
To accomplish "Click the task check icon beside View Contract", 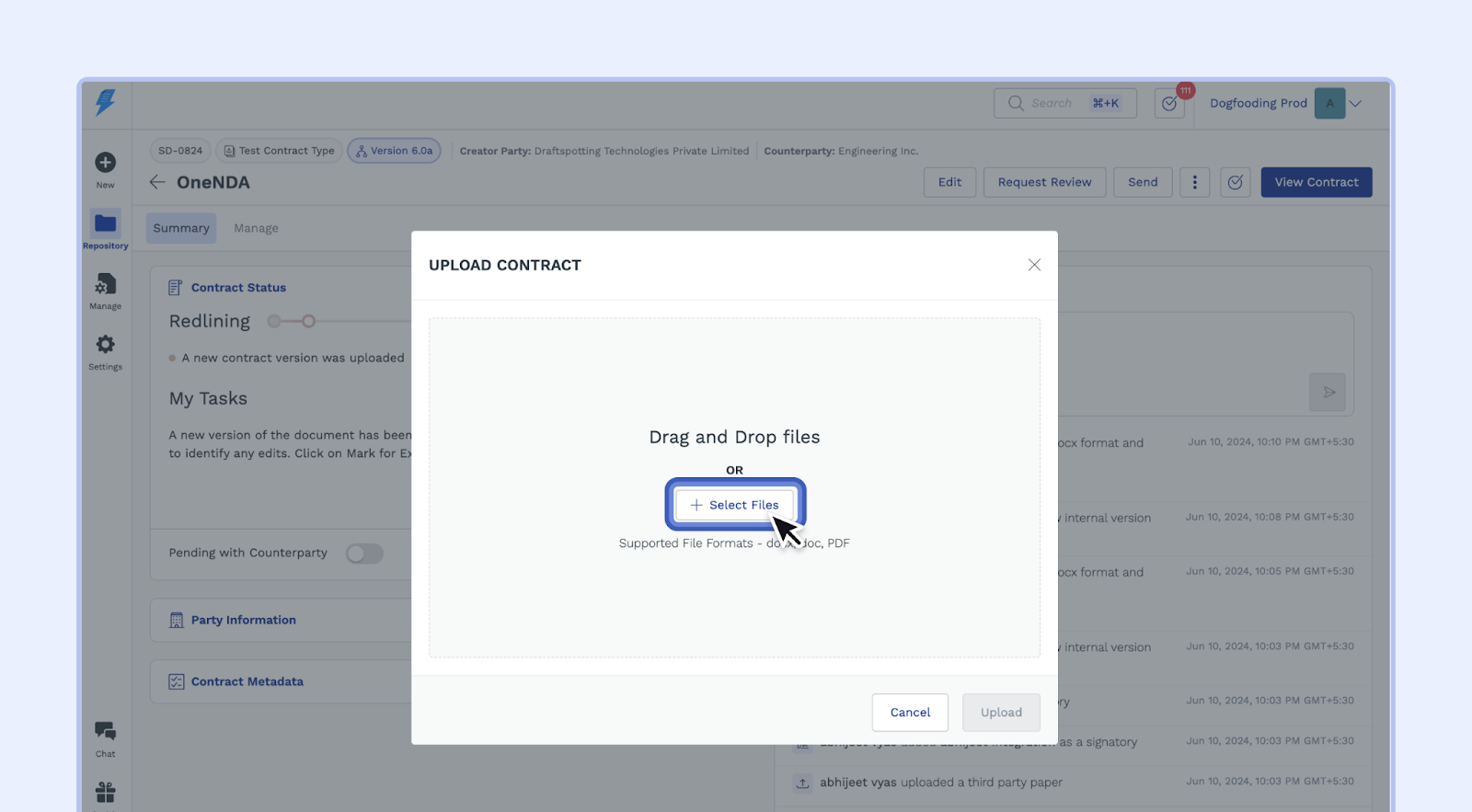I will (1236, 182).
